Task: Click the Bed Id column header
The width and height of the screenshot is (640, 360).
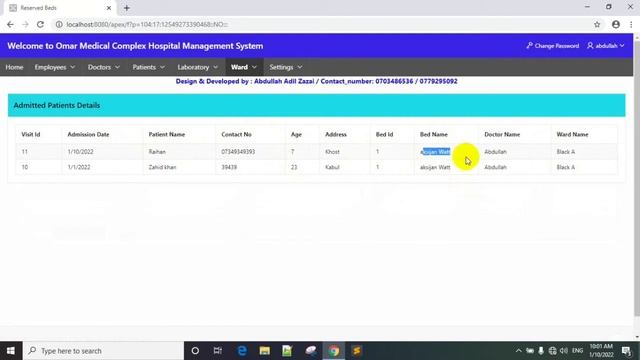Action: (384, 134)
